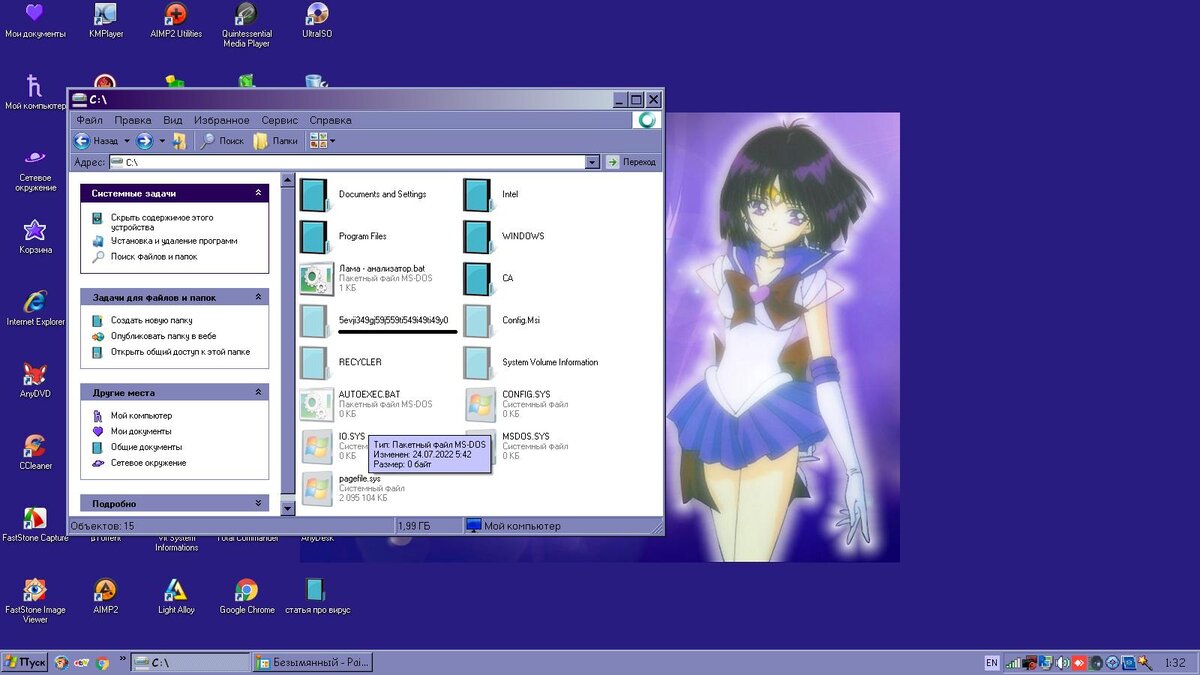The image size is (1200, 675).
Task: Collapse the Системные задачи panel
Action: click(259, 193)
